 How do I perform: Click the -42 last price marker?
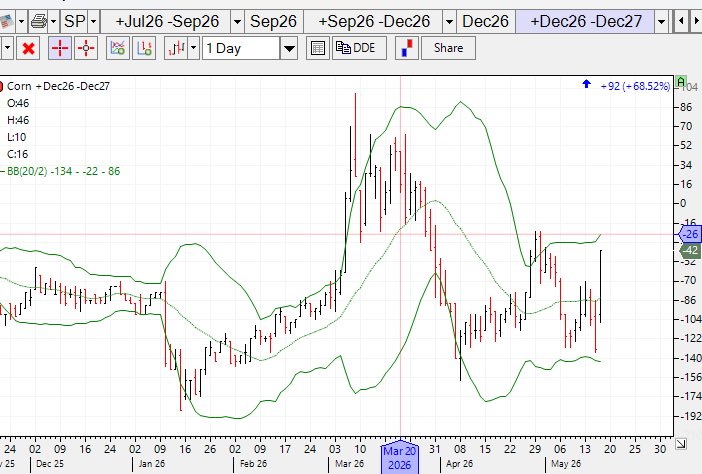tap(690, 250)
